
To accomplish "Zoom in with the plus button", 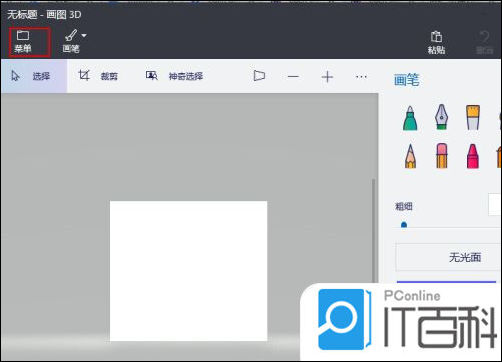I will tap(327, 77).
